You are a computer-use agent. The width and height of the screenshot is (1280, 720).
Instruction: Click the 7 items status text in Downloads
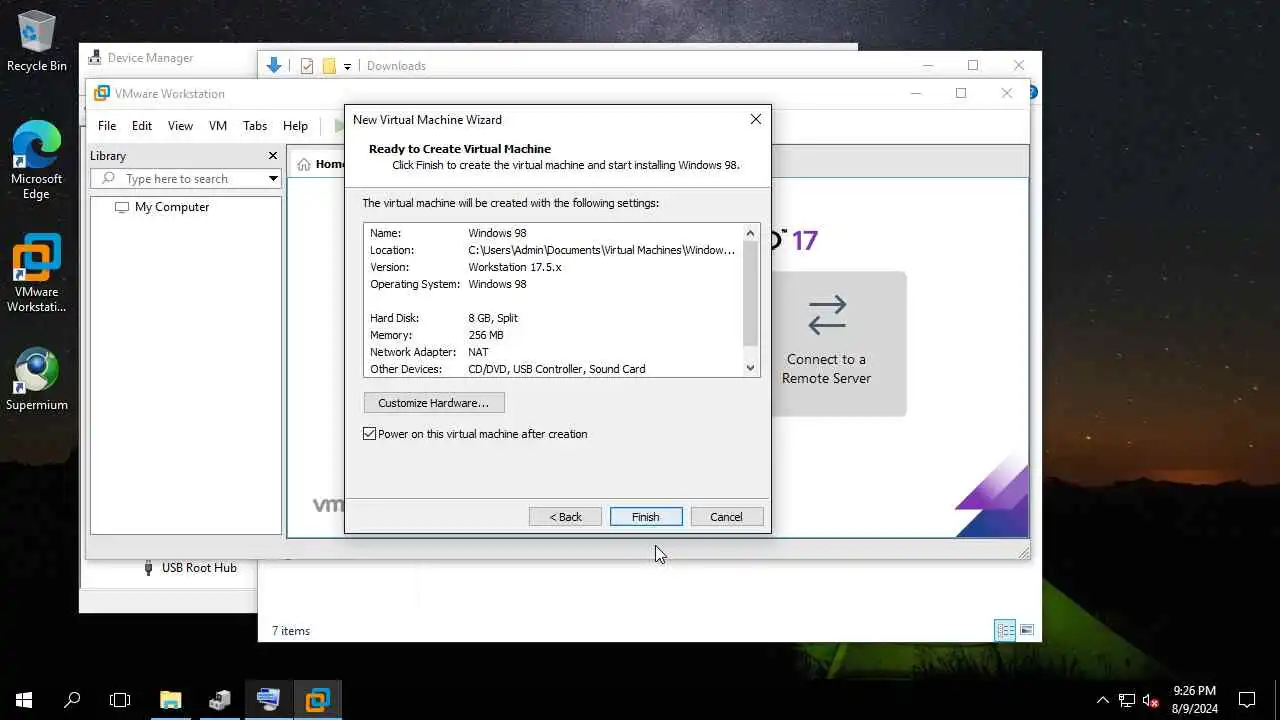click(x=291, y=631)
